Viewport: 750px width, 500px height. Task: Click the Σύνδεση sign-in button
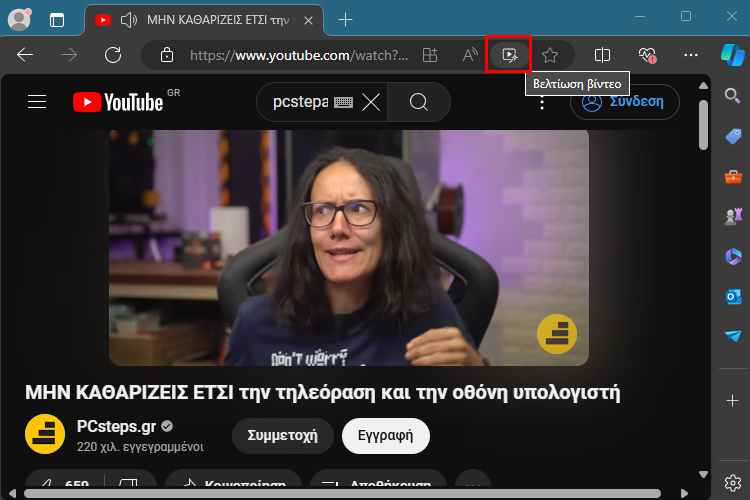625,102
